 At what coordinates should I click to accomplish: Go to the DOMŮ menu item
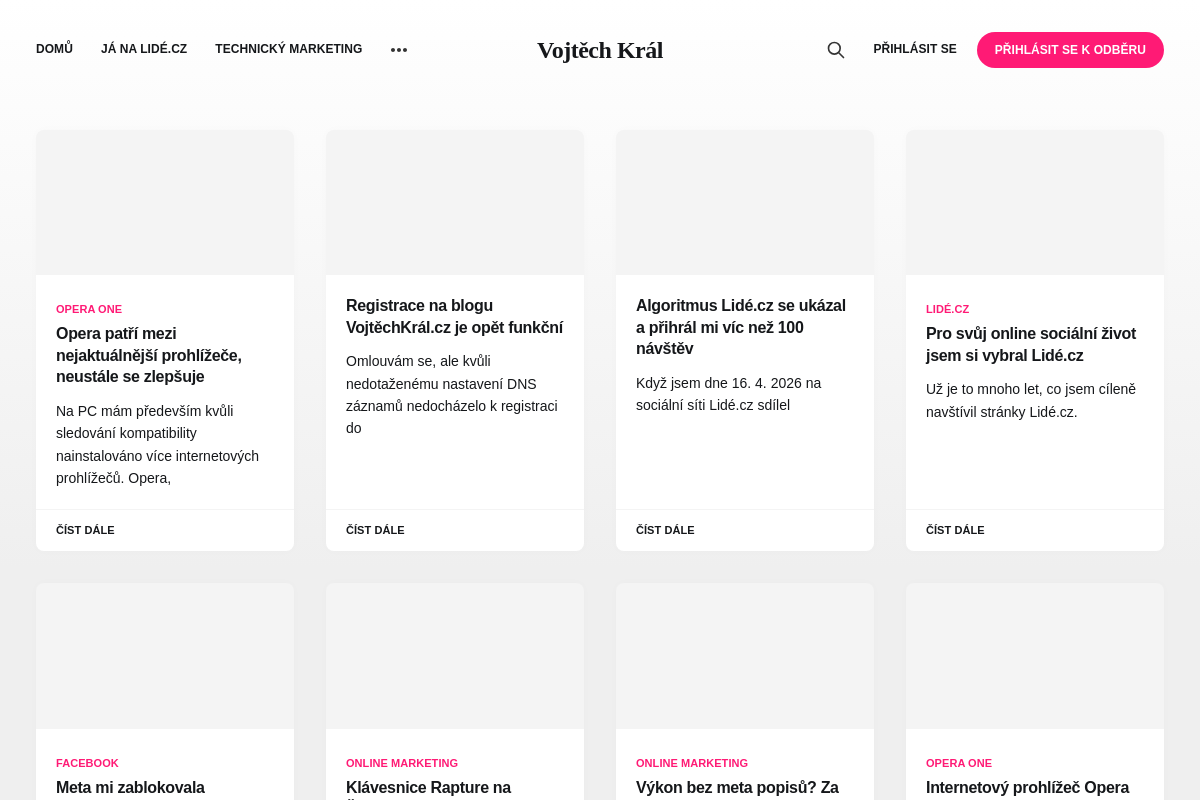[x=54, y=49]
